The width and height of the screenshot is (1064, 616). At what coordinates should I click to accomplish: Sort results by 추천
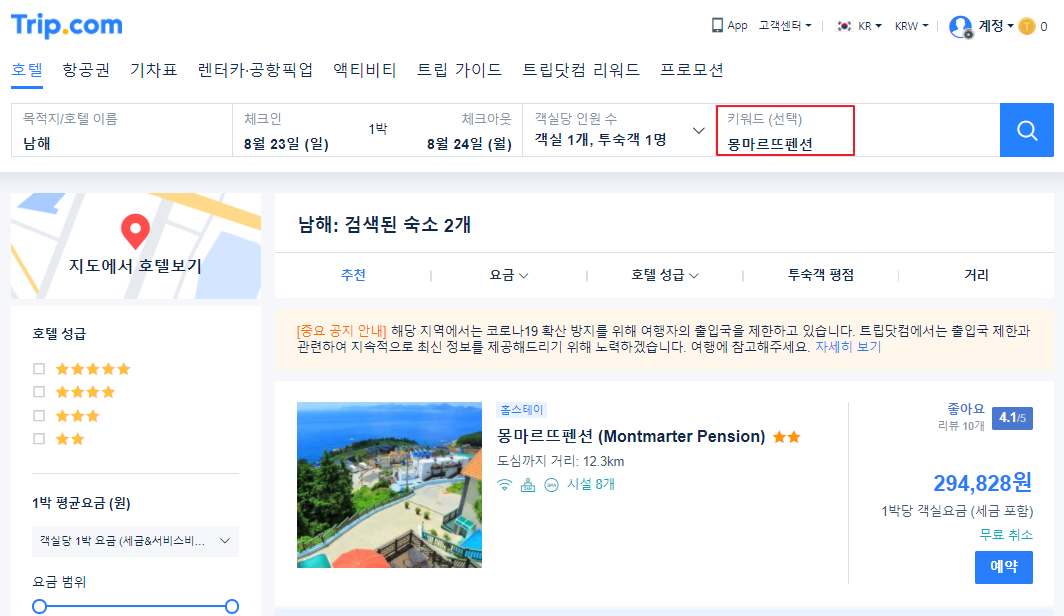[x=353, y=275]
